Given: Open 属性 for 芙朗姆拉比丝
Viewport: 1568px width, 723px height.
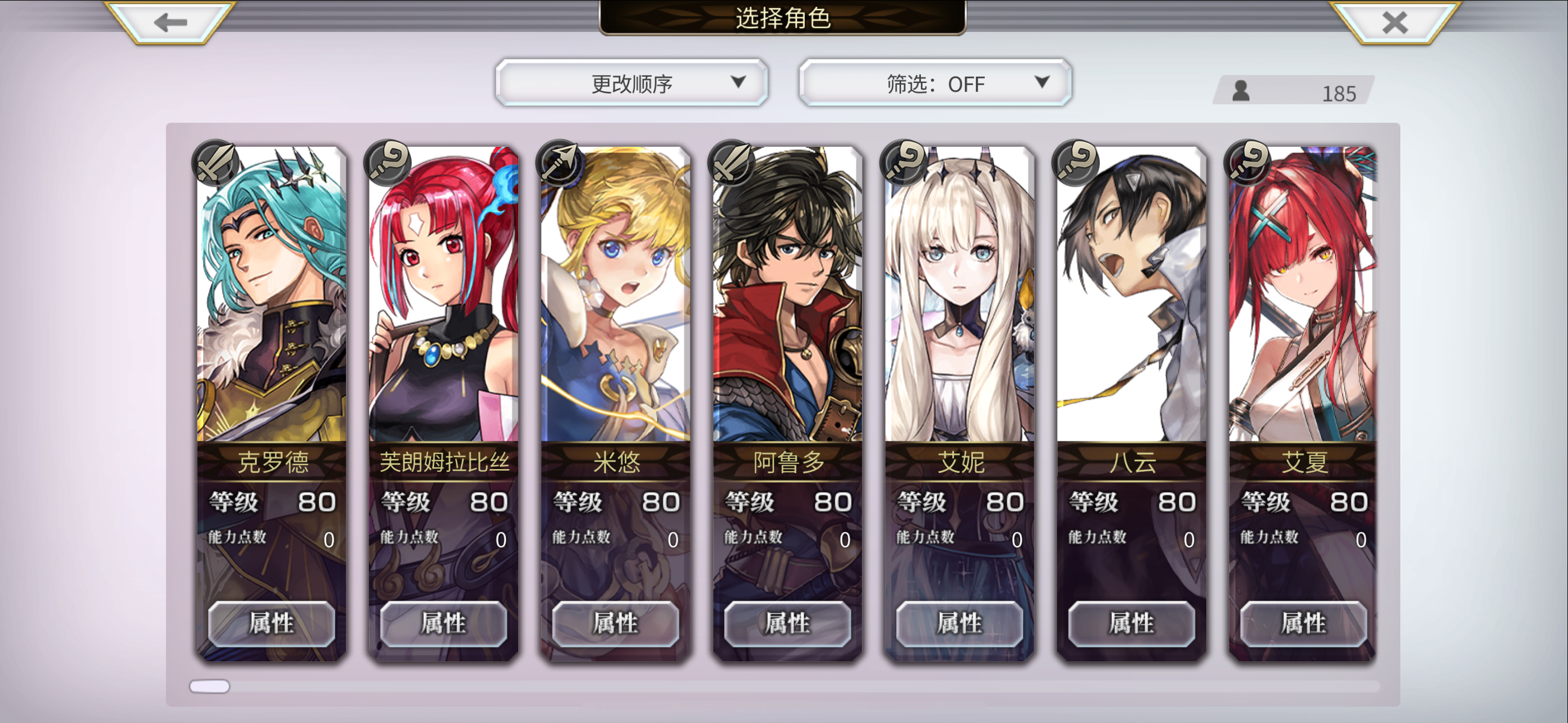Looking at the screenshot, I should 443,623.
